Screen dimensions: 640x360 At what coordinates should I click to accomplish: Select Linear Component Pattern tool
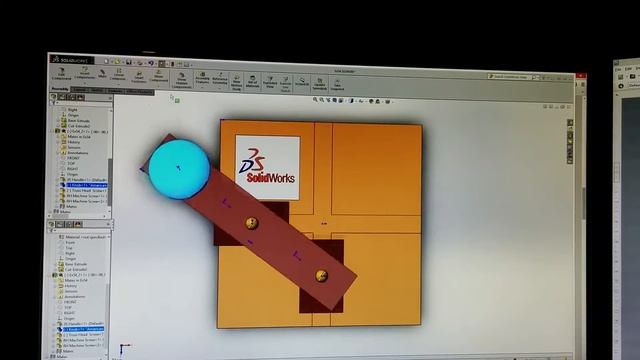119,75
